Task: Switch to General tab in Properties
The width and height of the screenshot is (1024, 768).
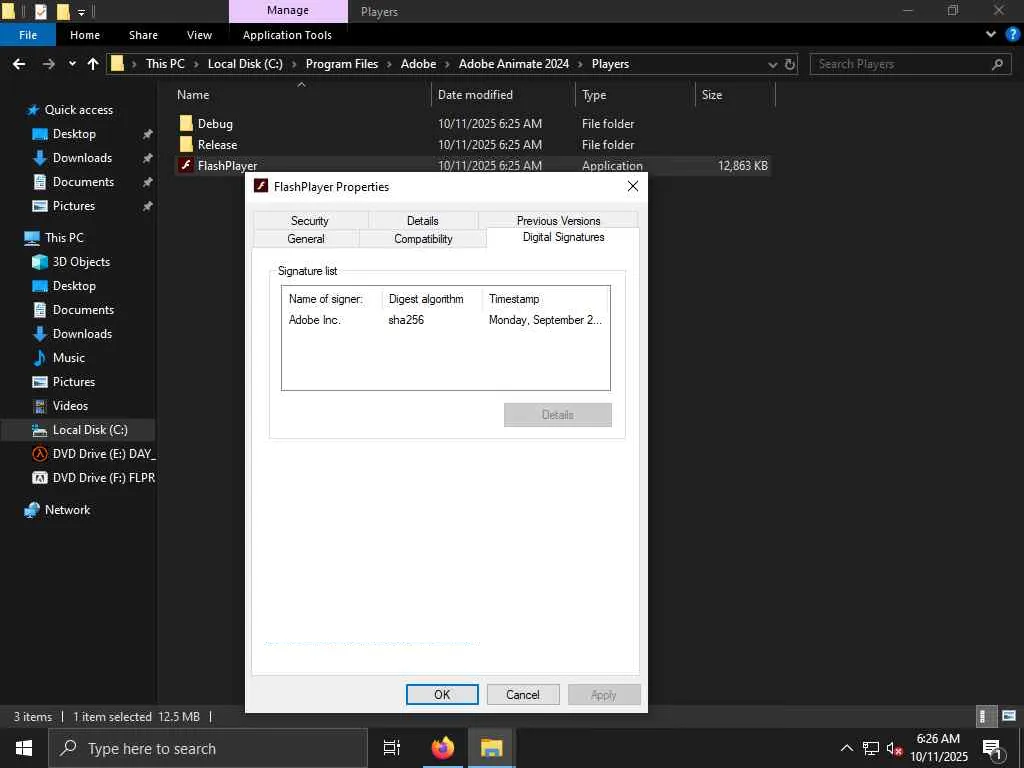Action: click(x=306, y=239)
